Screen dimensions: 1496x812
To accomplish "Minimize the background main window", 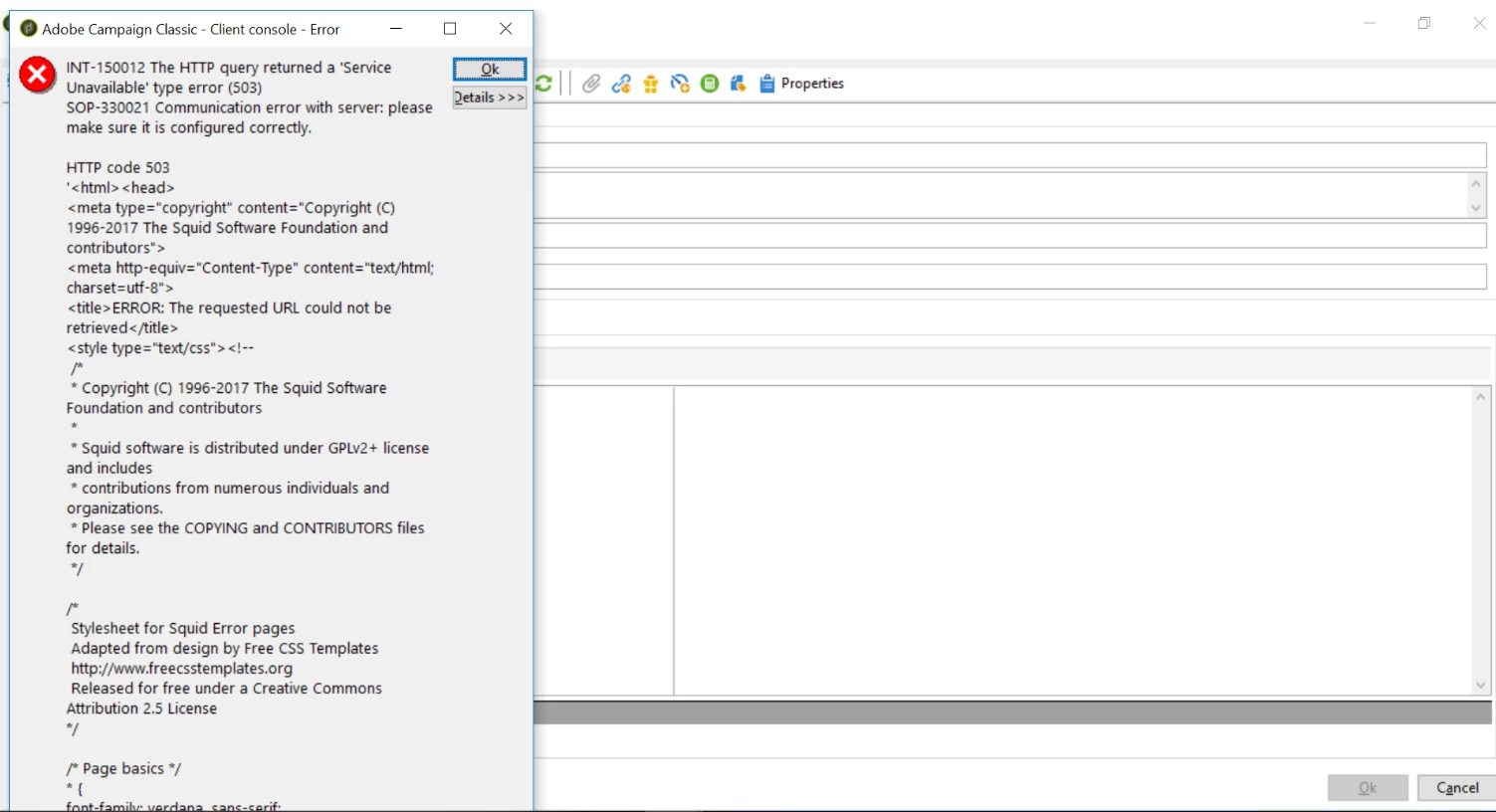I will tap(1370, 23).
